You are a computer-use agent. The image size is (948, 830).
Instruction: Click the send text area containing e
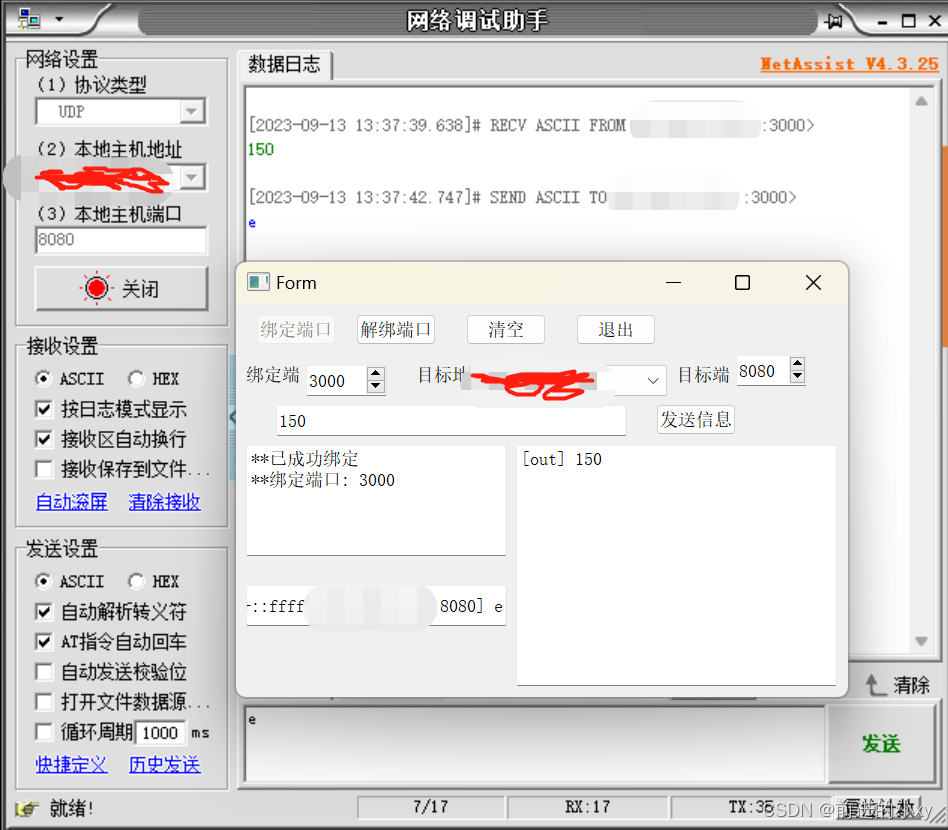tap(535, 744)
